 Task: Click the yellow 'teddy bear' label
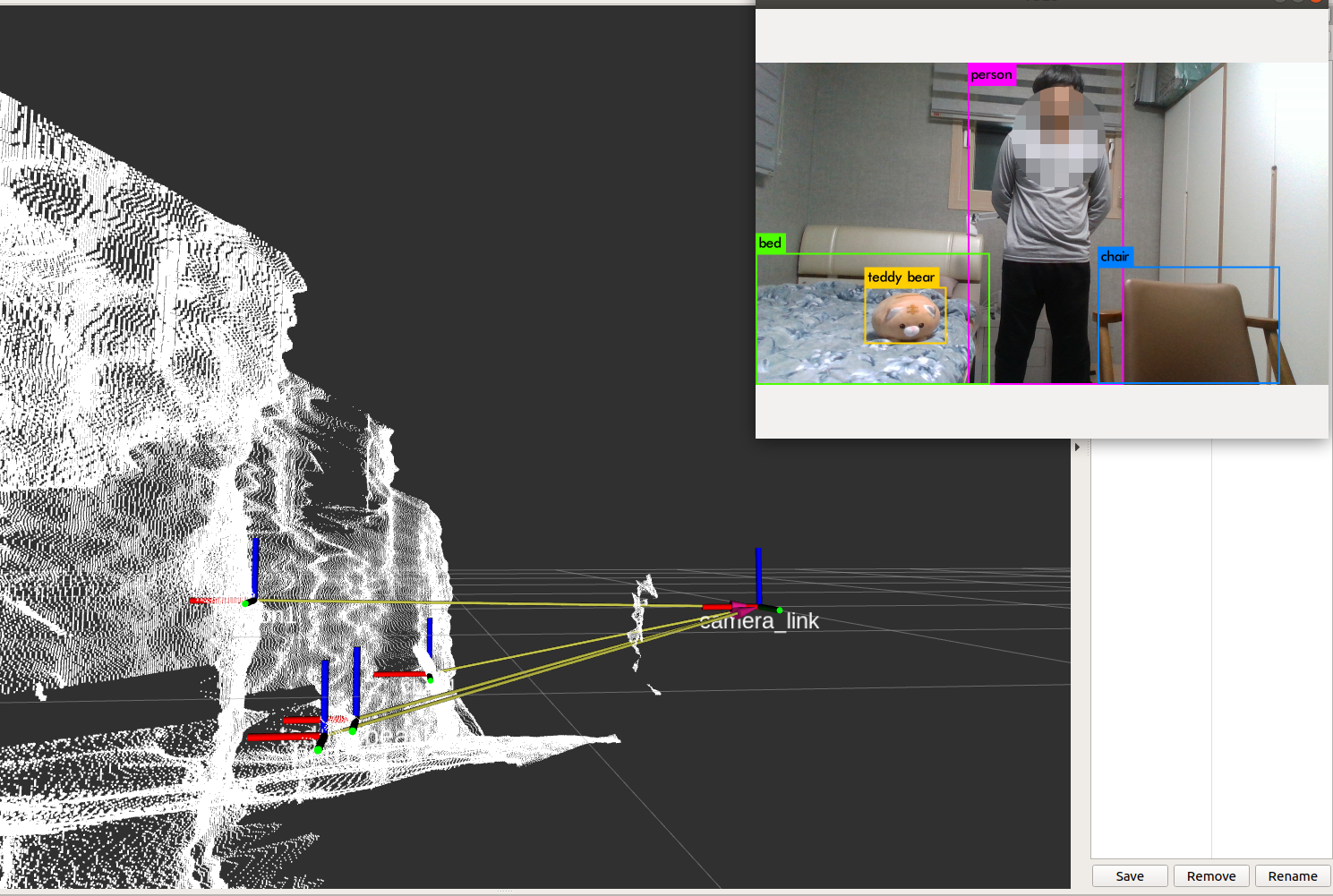[x=901, y=277]
